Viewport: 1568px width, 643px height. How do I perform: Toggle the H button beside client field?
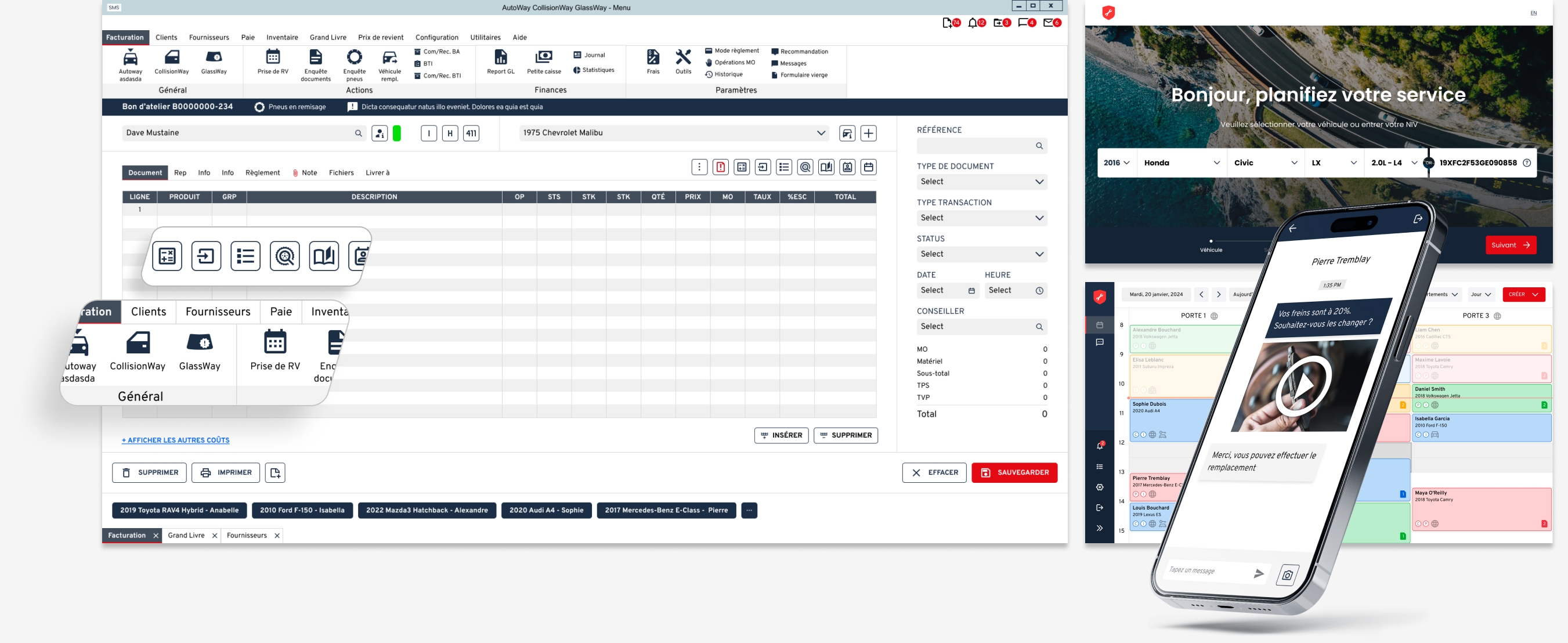tap(450, 133)
